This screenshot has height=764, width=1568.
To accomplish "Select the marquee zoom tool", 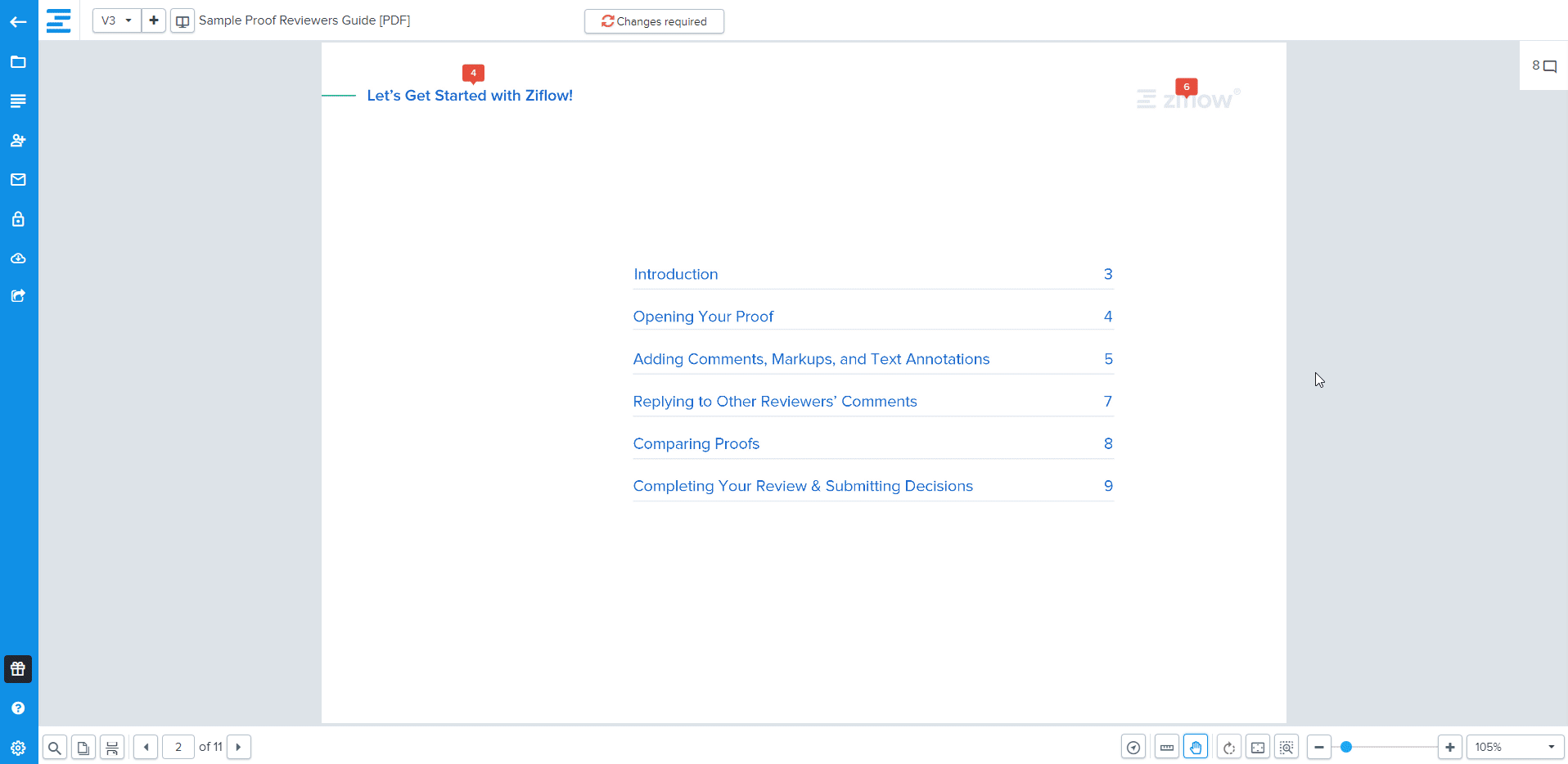I will [1286, 747].
